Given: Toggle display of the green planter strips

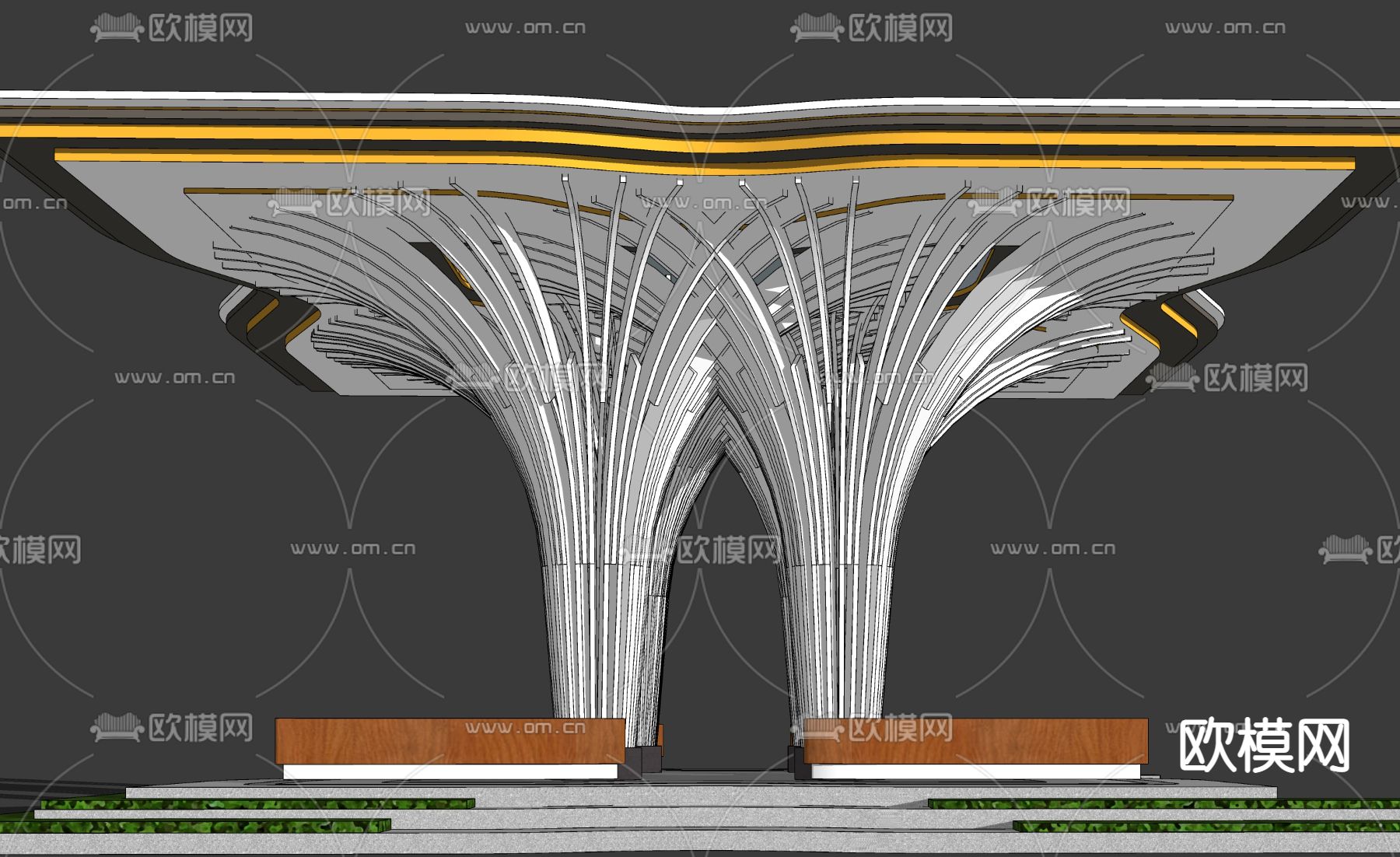Looking at the screenshot, I should point(233,809).
